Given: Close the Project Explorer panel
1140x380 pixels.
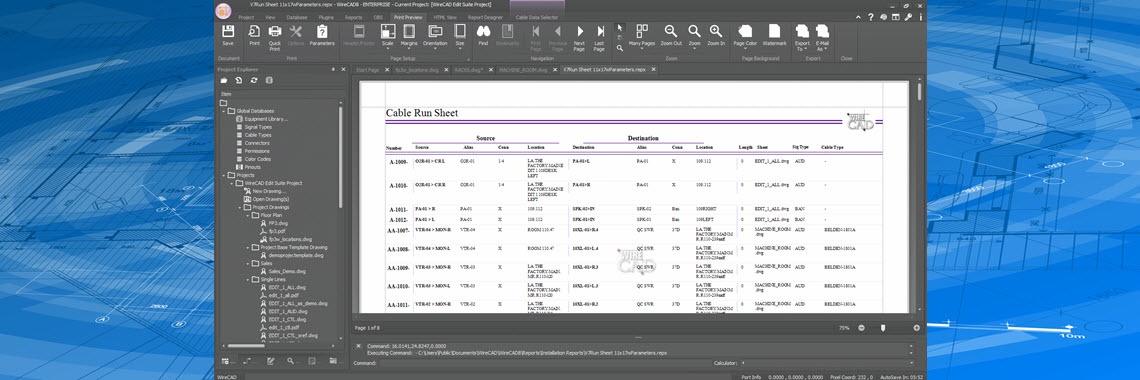Looking at the screenshot, I should coord(342,69).
